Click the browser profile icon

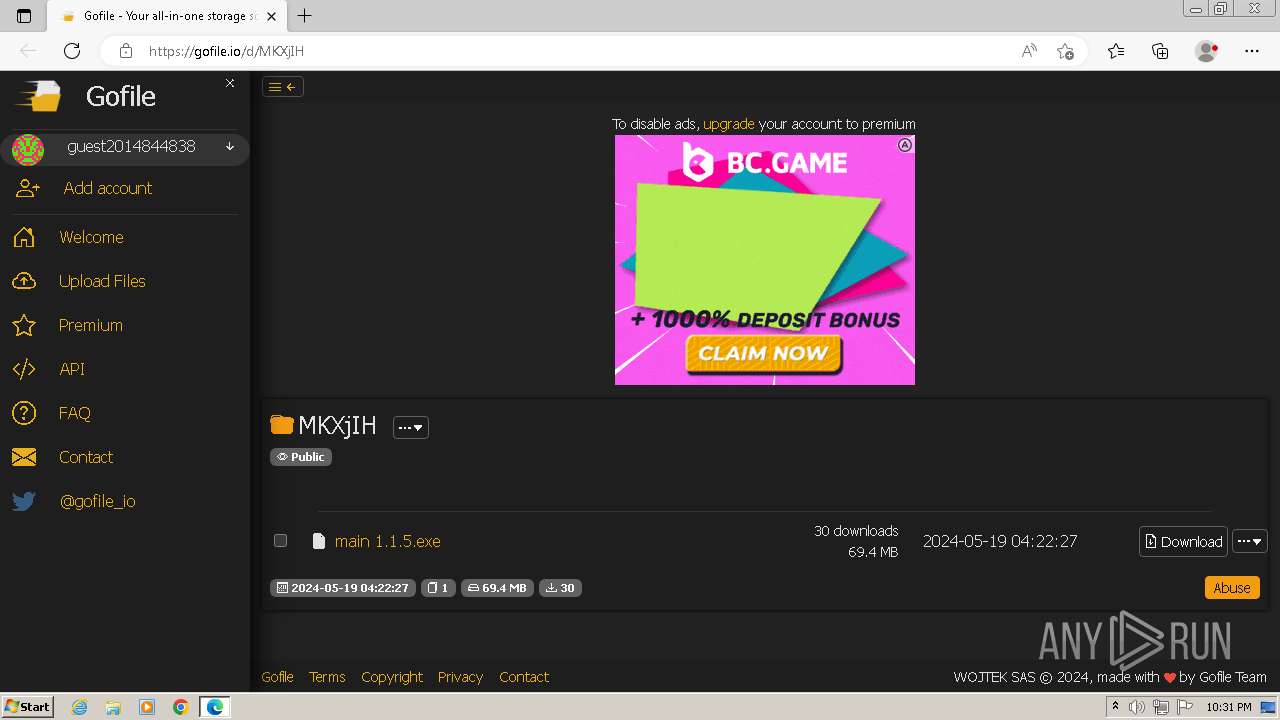click(x=1207, y=51)
